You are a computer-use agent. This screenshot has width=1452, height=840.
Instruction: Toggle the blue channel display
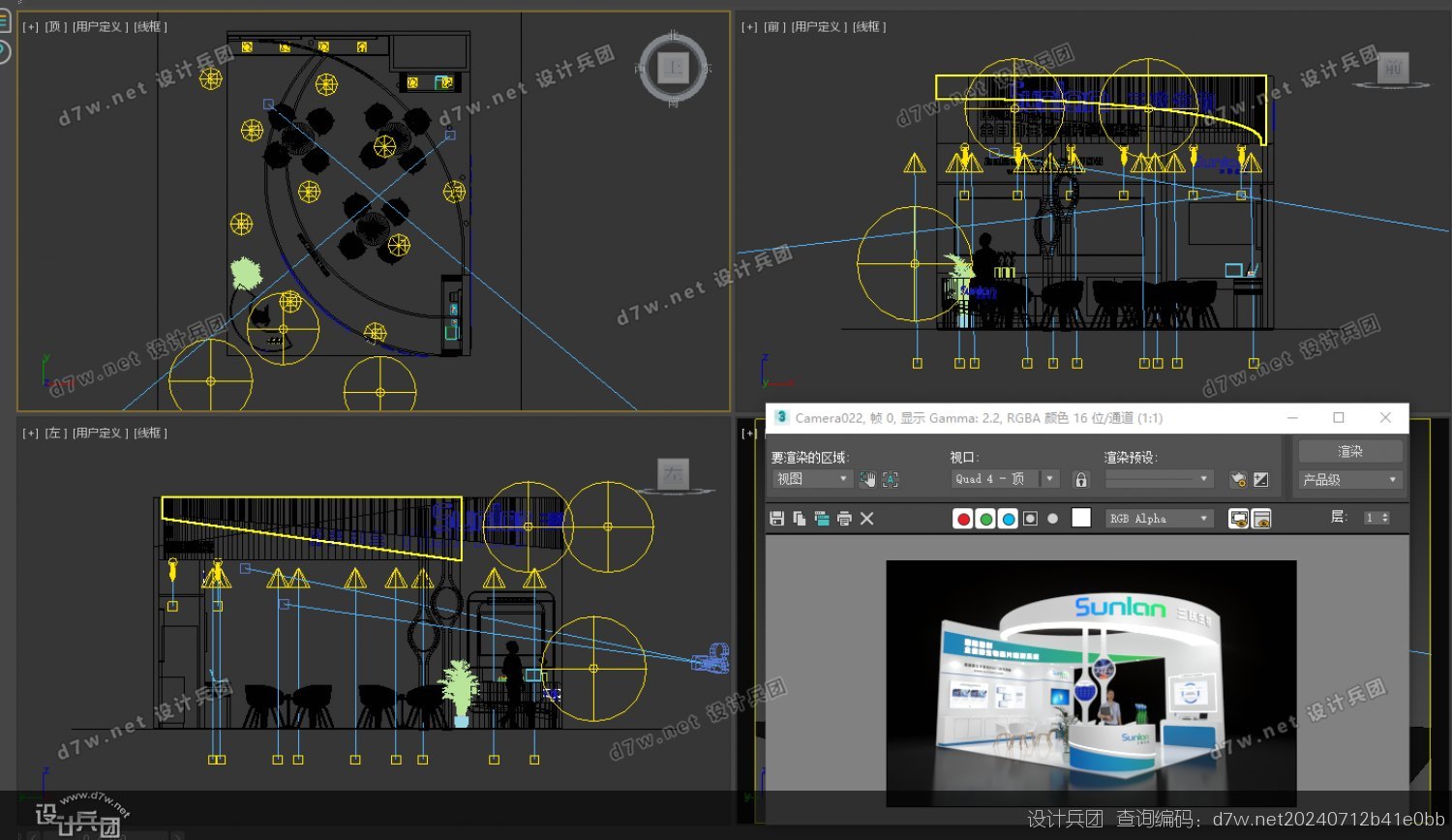point(1008,519)
